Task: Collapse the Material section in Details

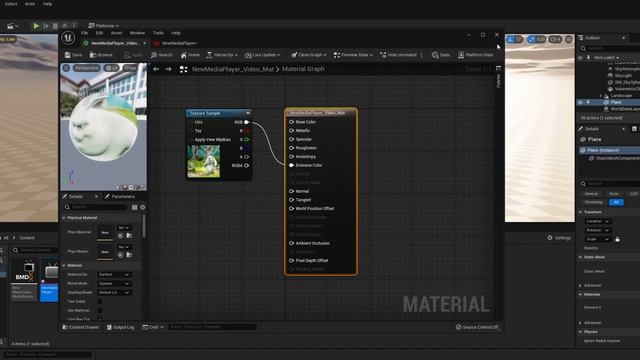Action: tap(64, 265)
